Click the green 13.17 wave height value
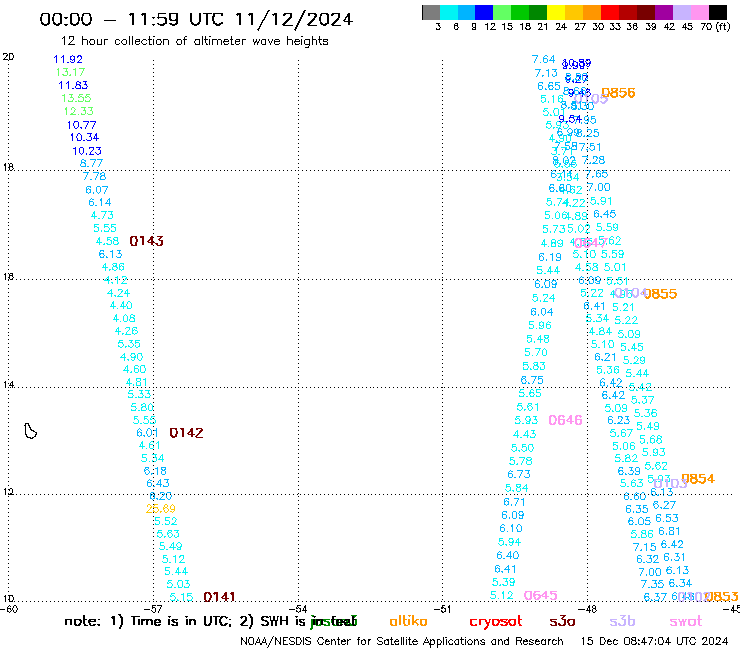 pos(70,72)
